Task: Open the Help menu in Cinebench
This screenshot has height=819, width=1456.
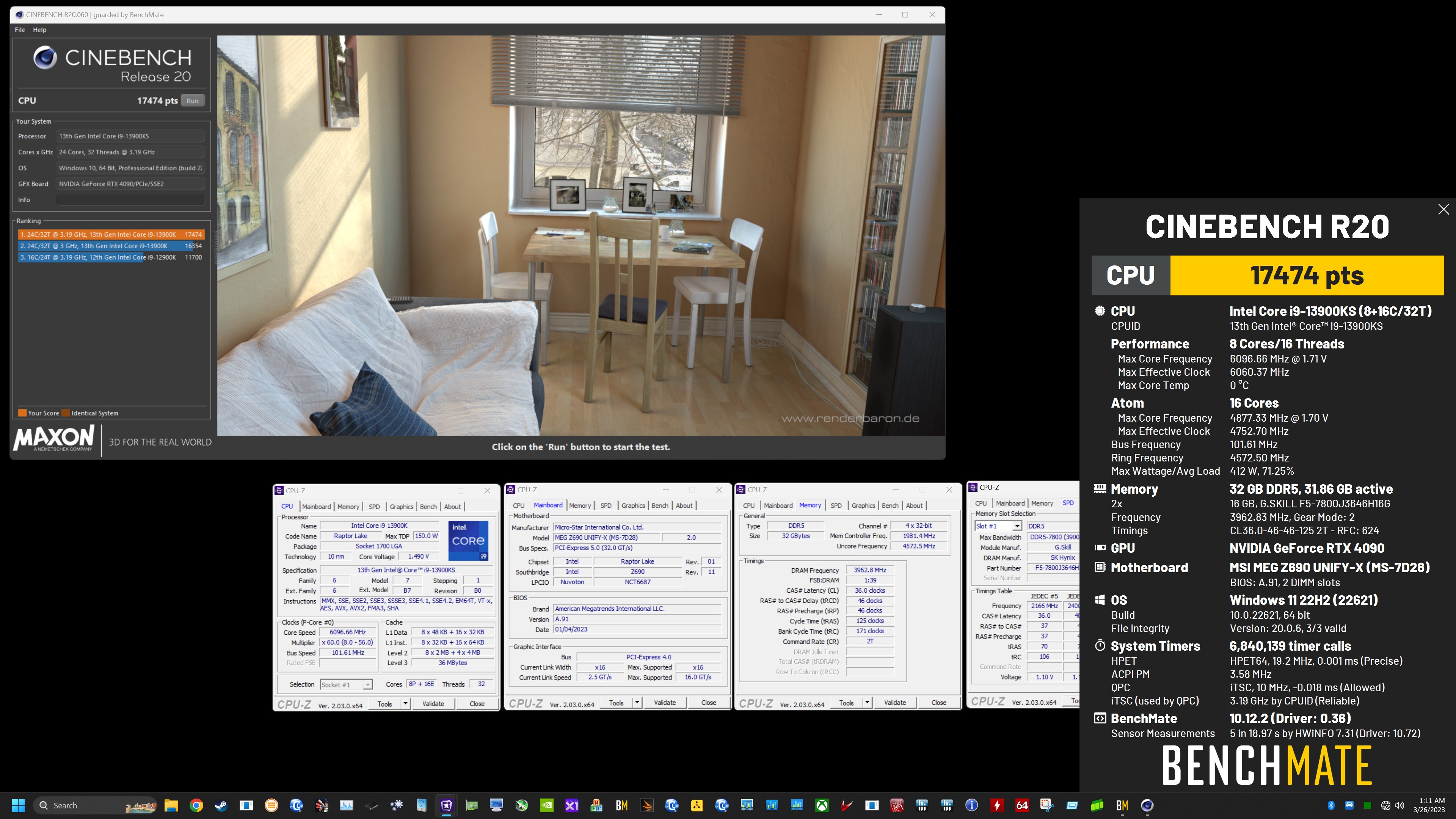Action: click(x=39, y=30)
